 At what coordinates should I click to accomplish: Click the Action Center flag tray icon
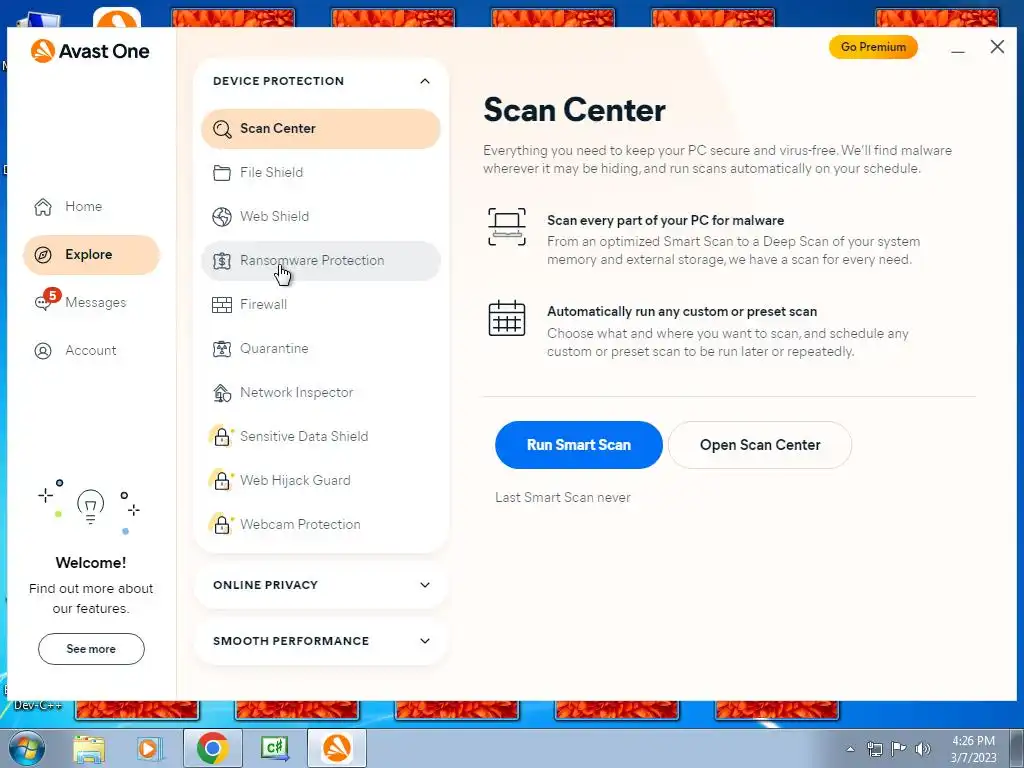coord(899,748)
